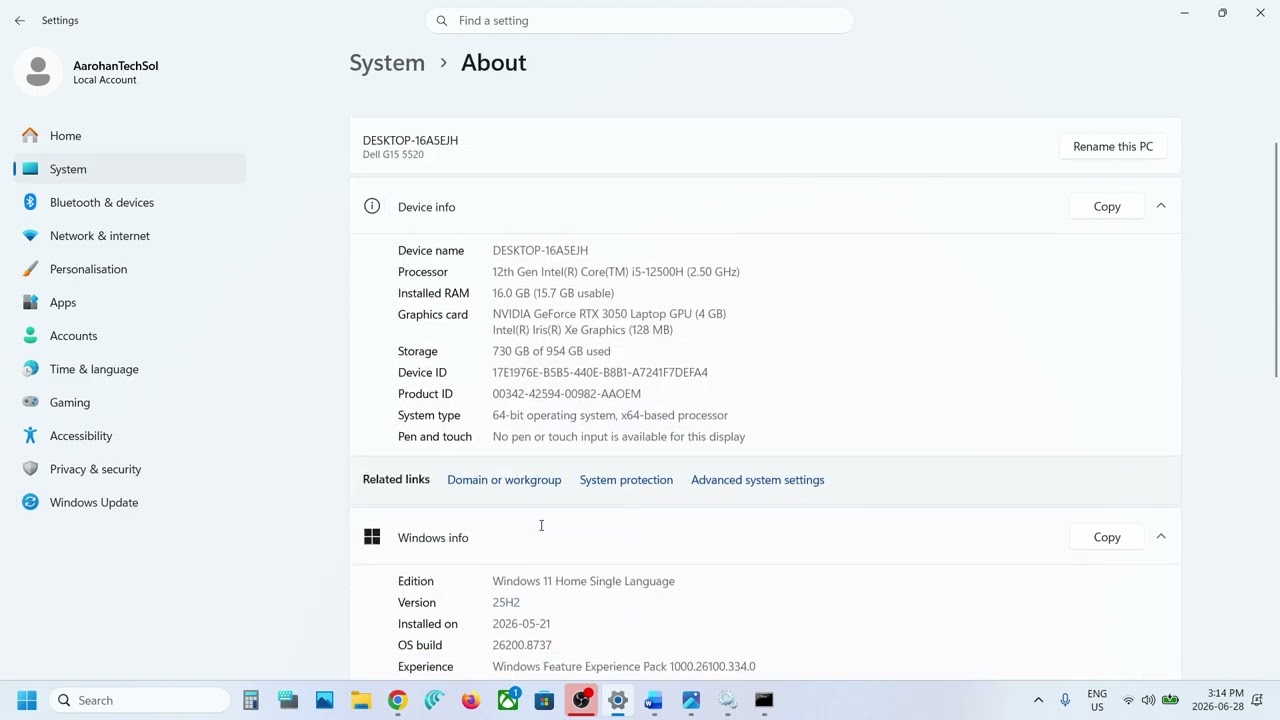Click the Network & internet wifi icon

pyautogui.click(x=30, y=236)
